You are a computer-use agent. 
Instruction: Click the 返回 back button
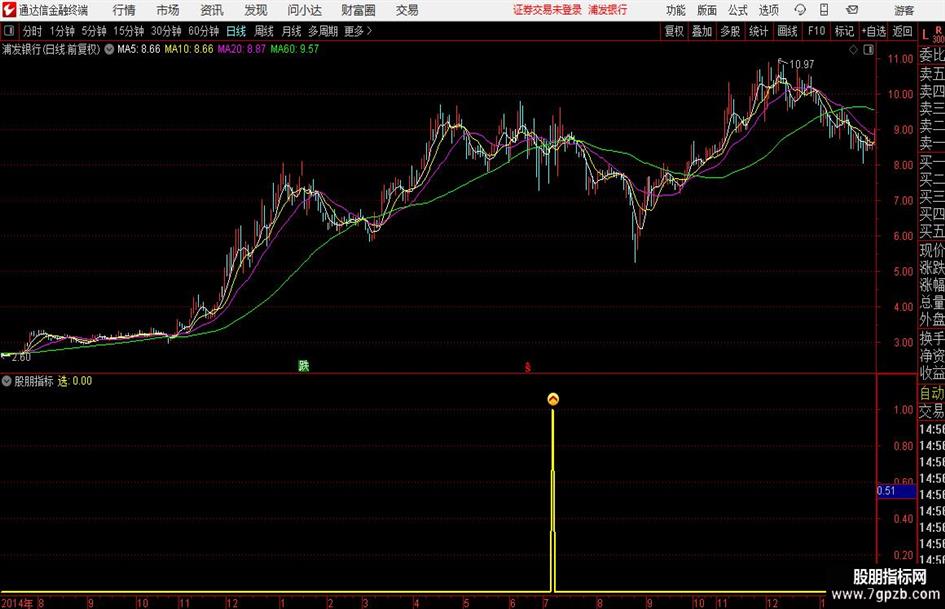(x=902, y=31)
